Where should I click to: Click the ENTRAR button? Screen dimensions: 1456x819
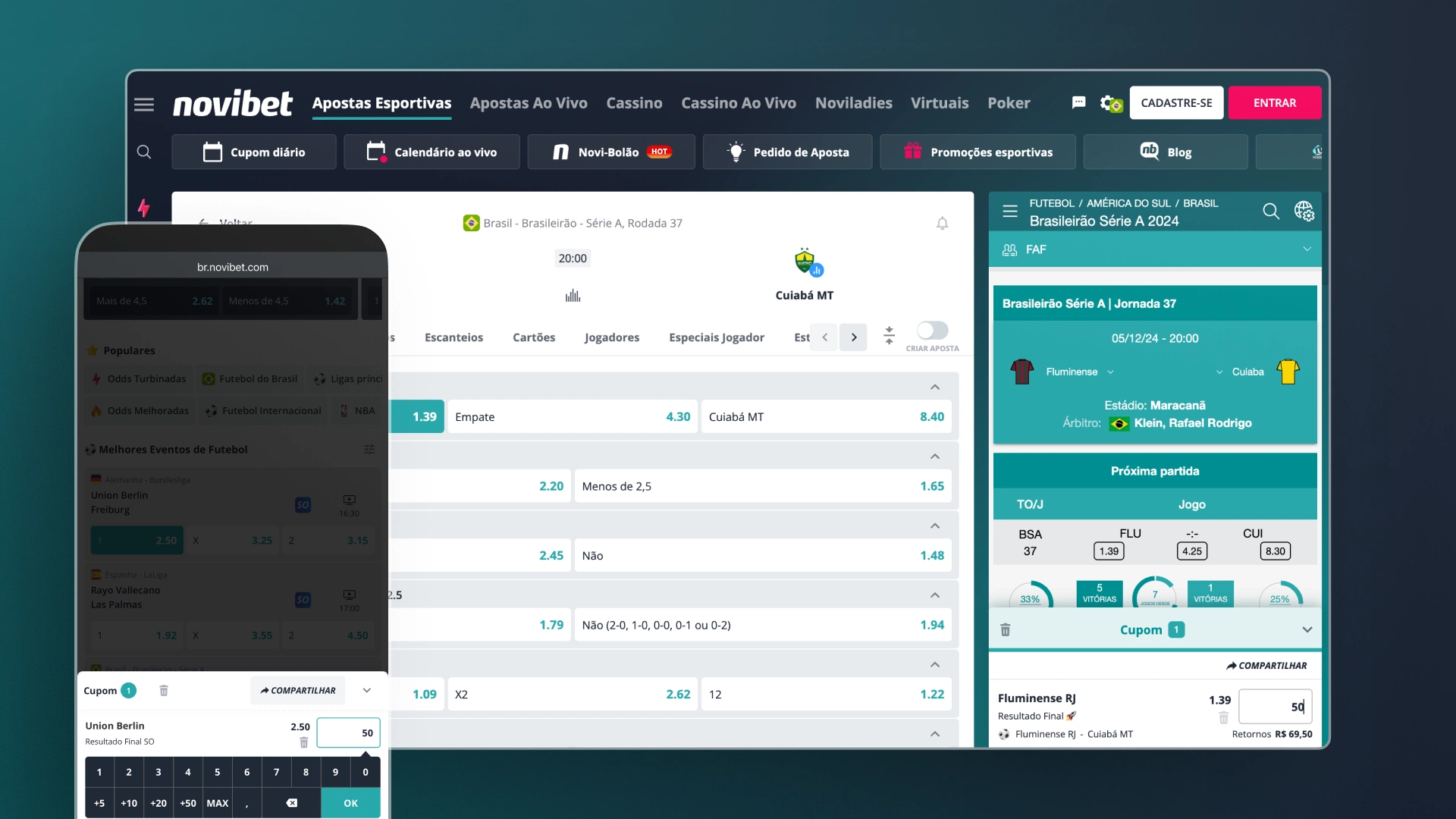pyautogui.click(x=1275, y=103)
